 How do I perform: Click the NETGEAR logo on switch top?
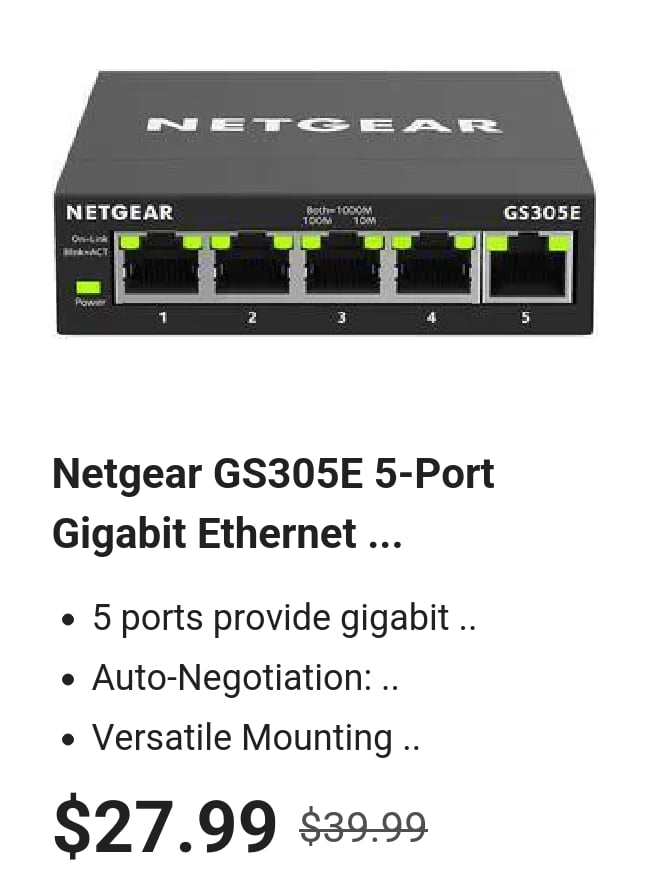tap(324, 125)
